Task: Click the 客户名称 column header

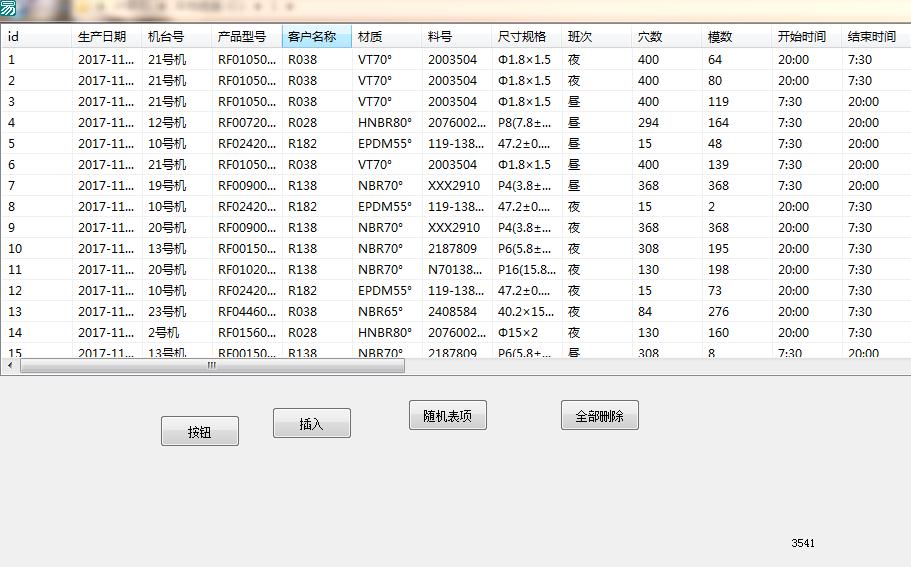Action: tap(317, 37)
